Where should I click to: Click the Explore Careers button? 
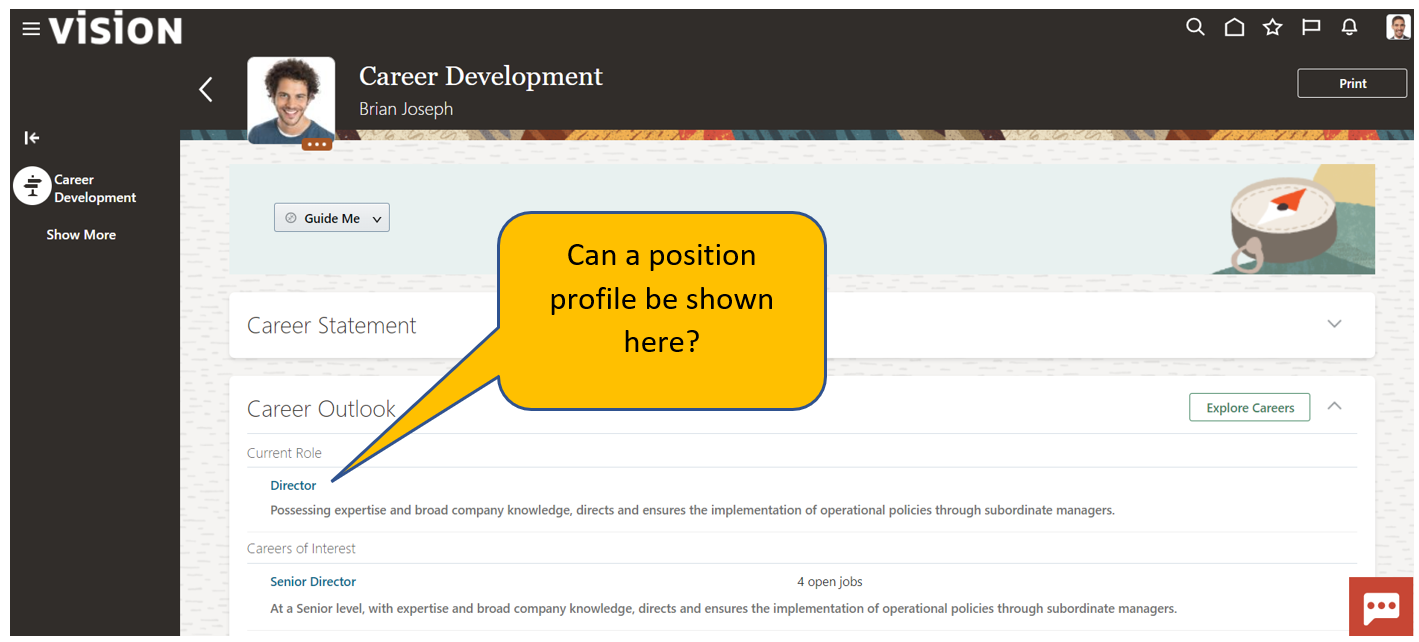(1249, 407)
